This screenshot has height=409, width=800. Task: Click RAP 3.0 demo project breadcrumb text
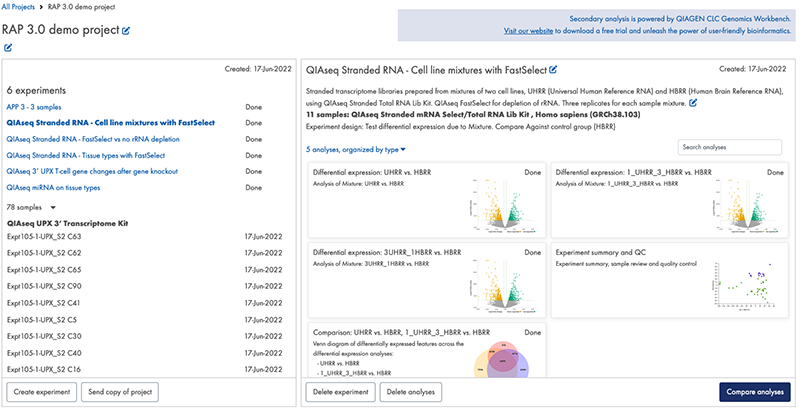[x=81, y=7]
